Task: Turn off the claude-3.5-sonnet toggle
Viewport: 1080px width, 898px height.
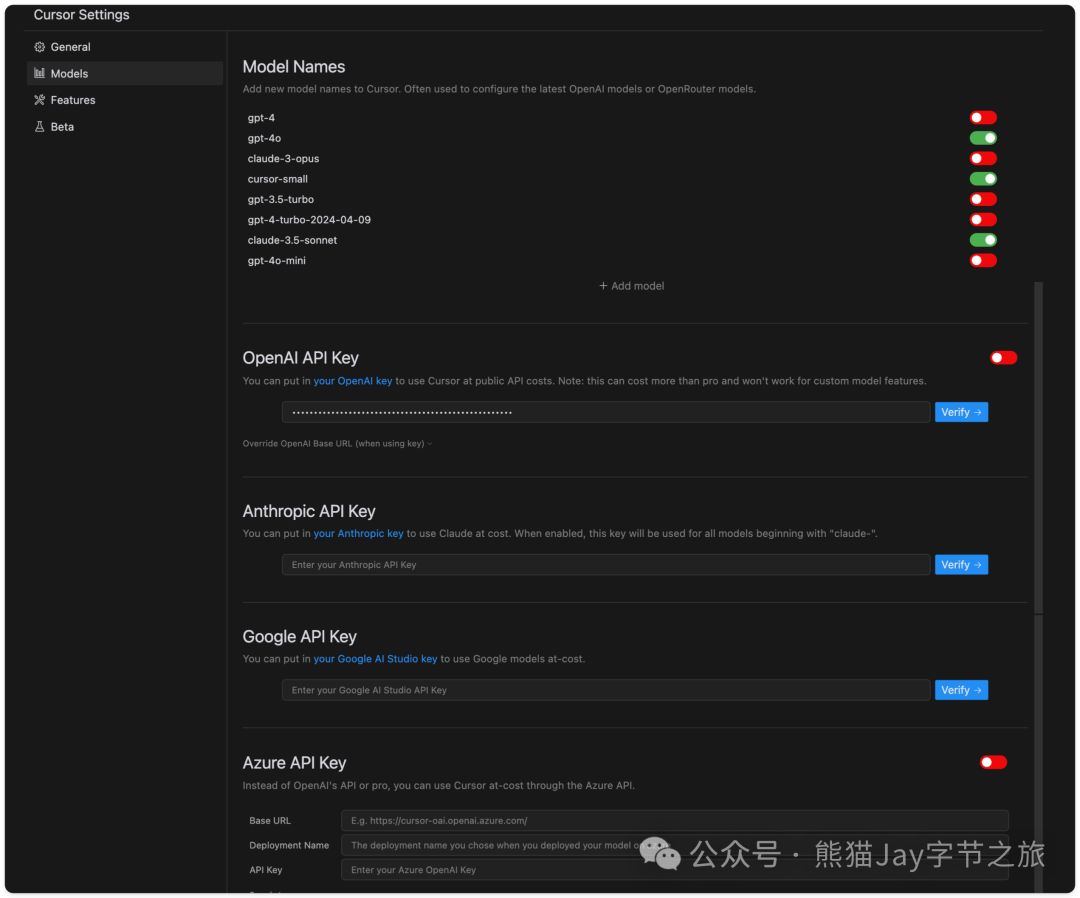Action: 982,239
